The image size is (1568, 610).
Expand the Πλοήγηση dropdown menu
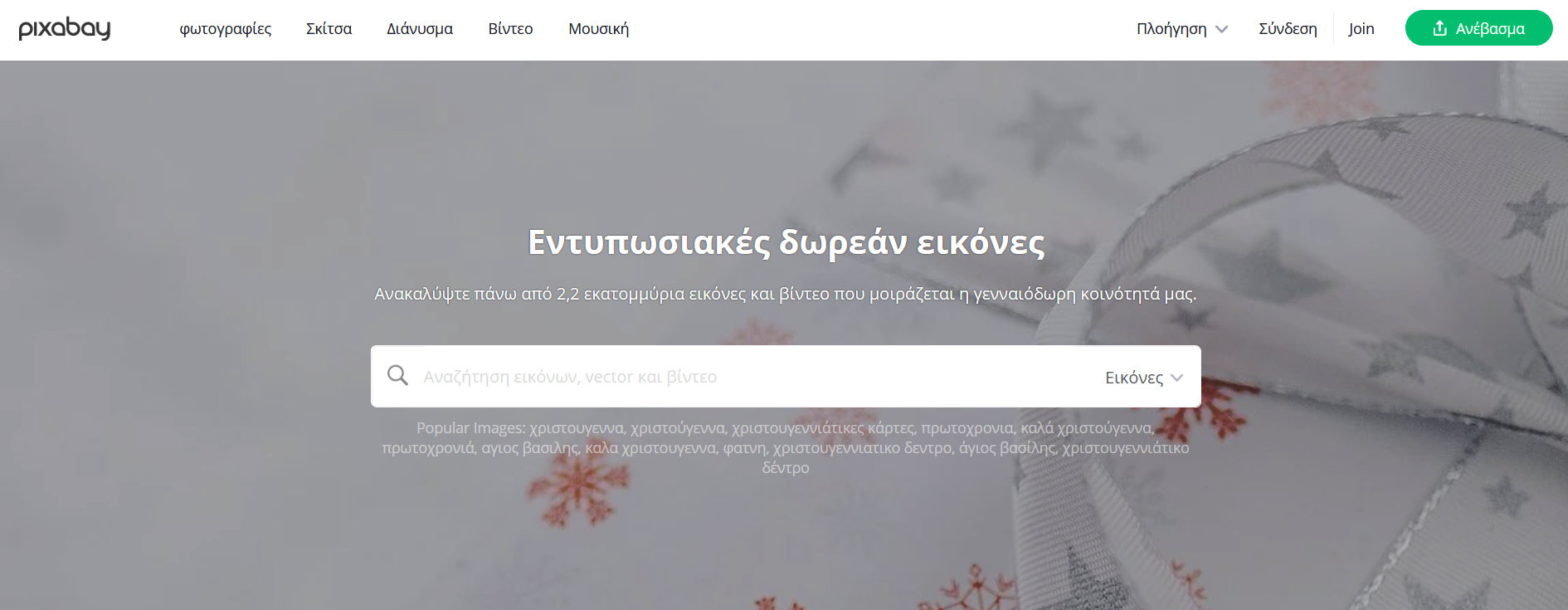click(x=1181, y=29)
